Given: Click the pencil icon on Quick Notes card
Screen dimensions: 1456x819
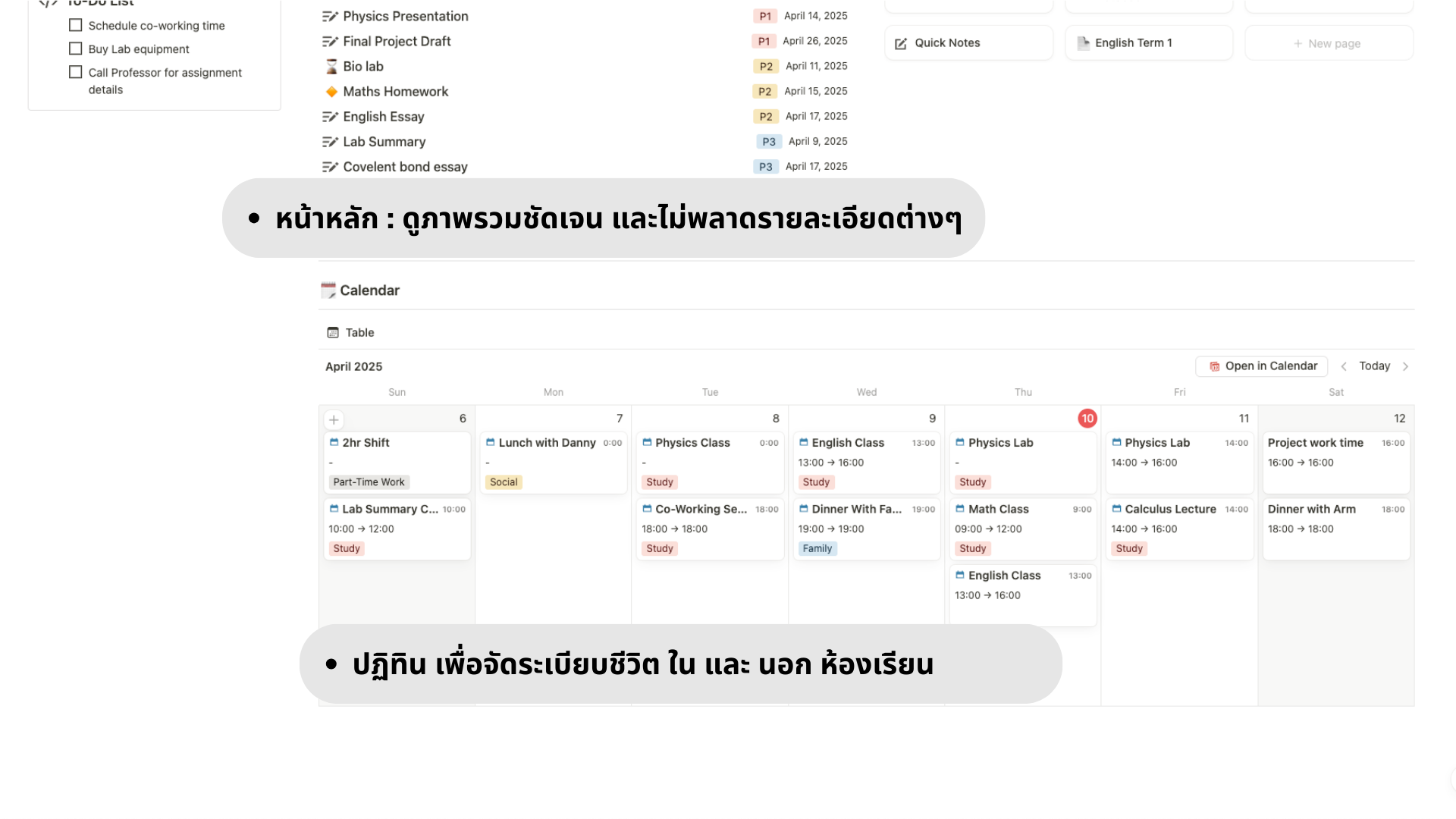Looking at the screenshot, I should tap(900, 43).
